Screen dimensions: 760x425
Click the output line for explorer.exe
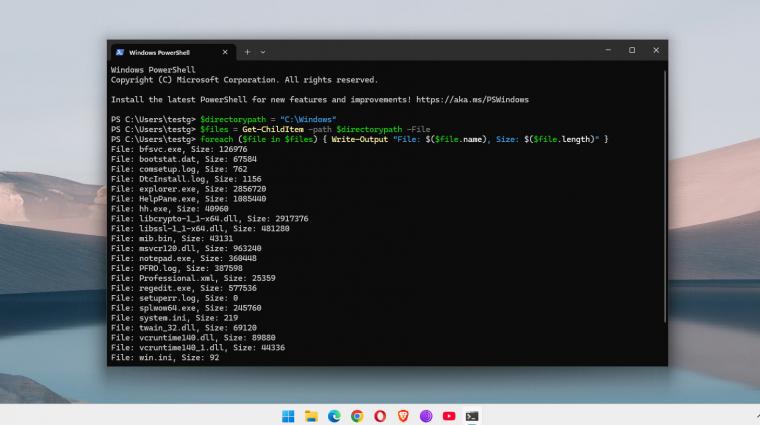(189, 189)
